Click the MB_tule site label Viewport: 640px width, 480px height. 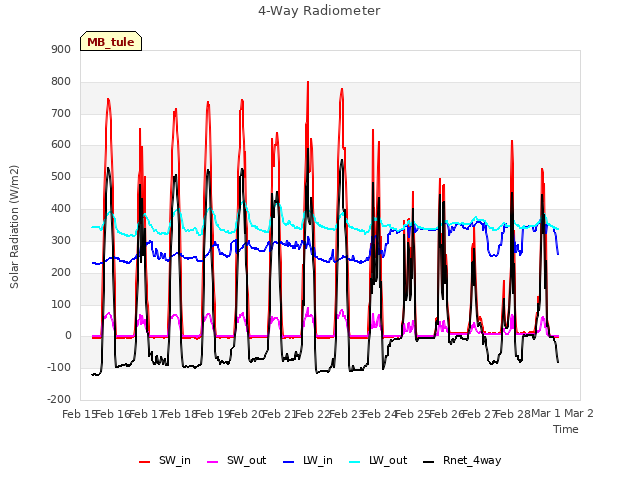coord(111,42)
